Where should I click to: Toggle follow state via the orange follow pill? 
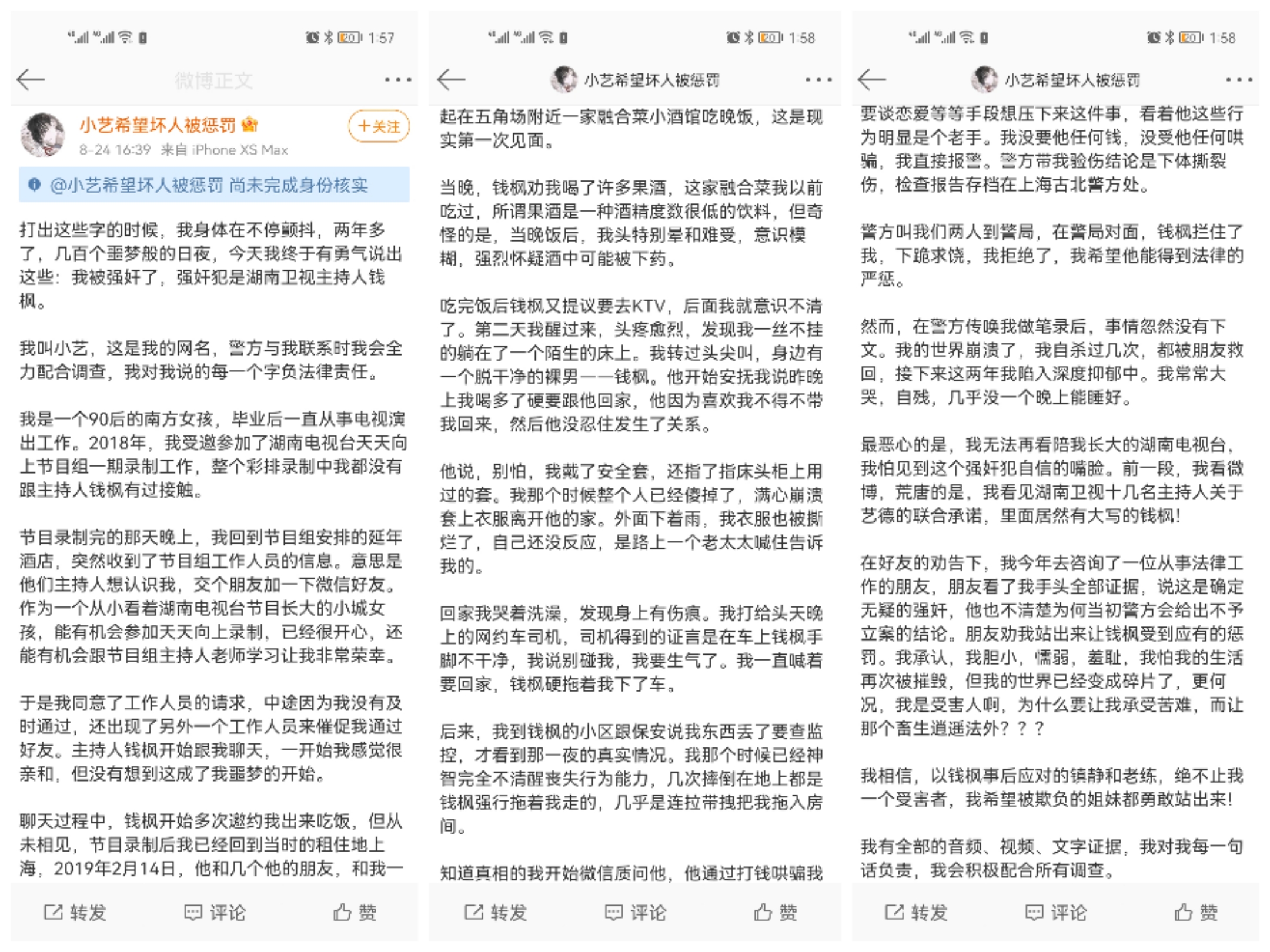[x=379, y=125]
